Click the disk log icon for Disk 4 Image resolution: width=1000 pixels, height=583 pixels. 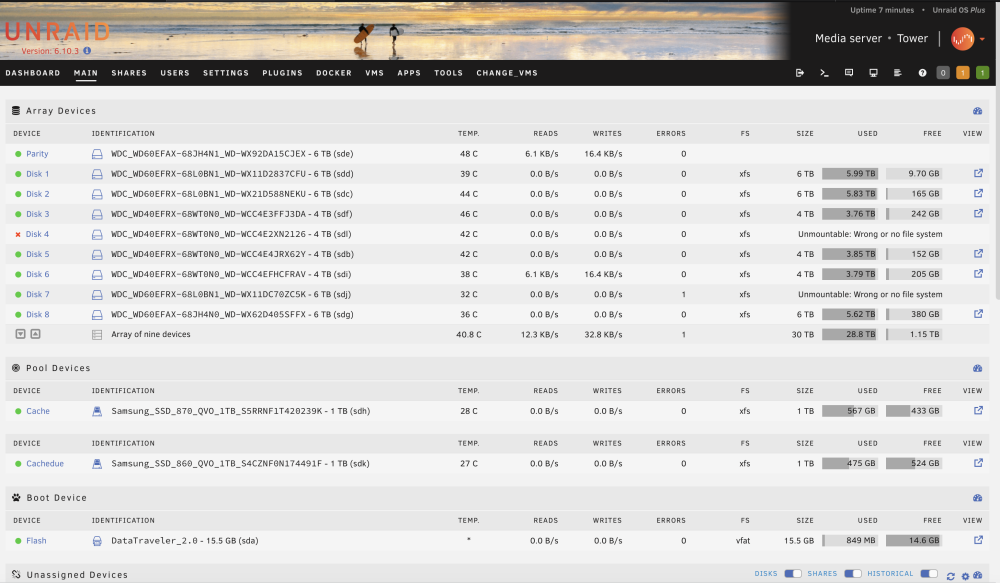tap(97, 234)
